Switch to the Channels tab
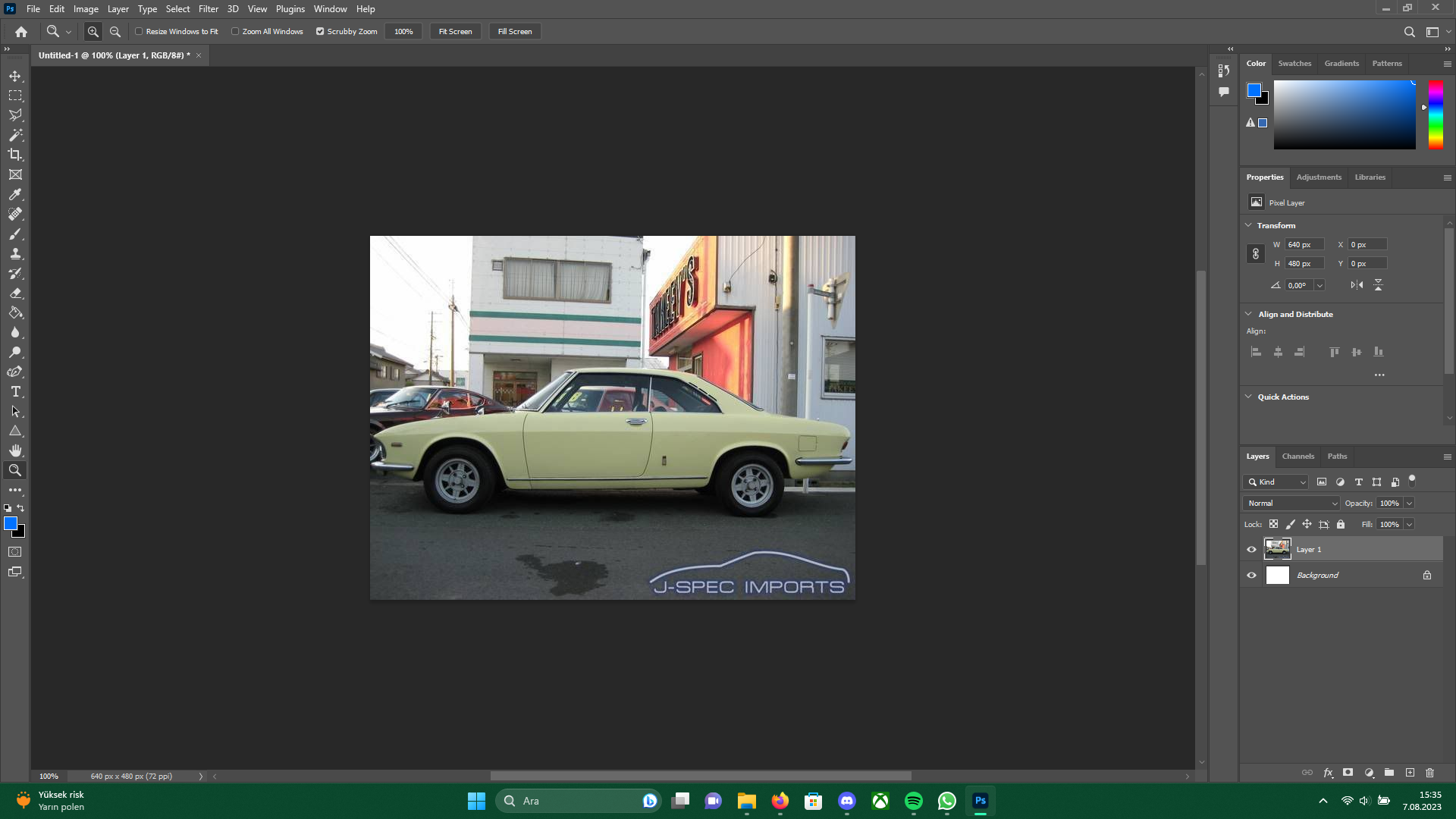This screenshot has width=1456, height=819. pos(1298,456)
